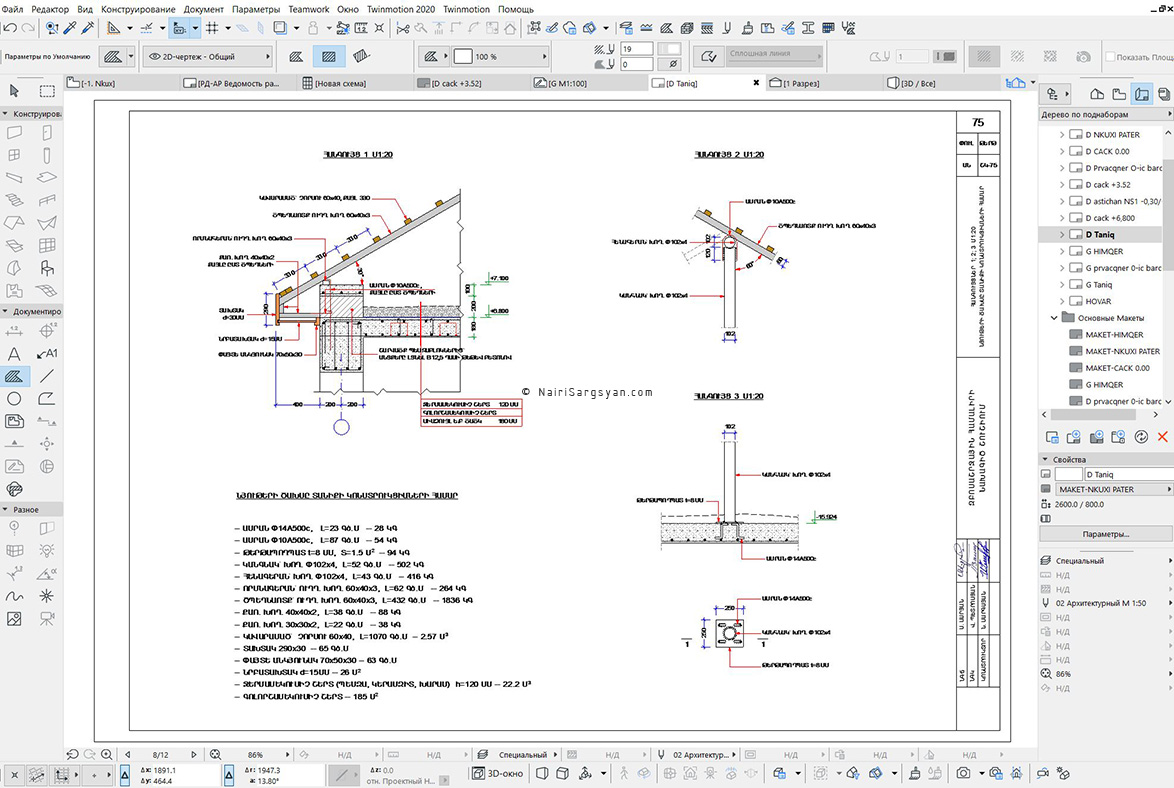1174x788 pixels.
Task: Click the Undo arrow icon
Action: [10, 28]
